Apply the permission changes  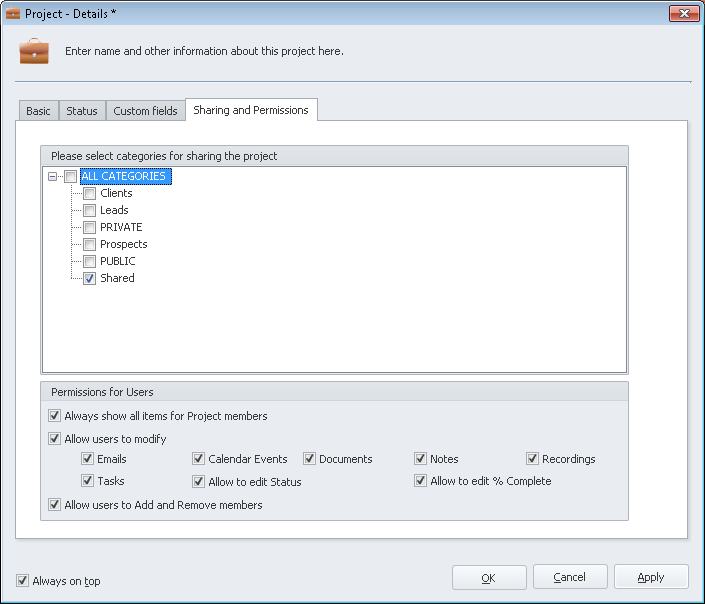(650, 577)
